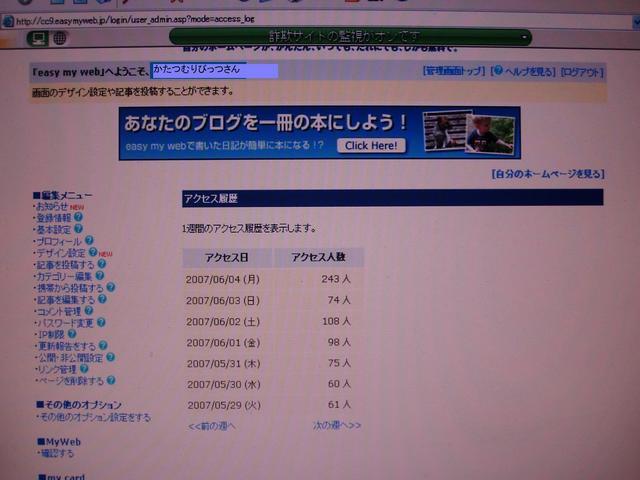Click the blog book banner Click Here button
Viewport: 640px width, 480px height.
(371, 146)
